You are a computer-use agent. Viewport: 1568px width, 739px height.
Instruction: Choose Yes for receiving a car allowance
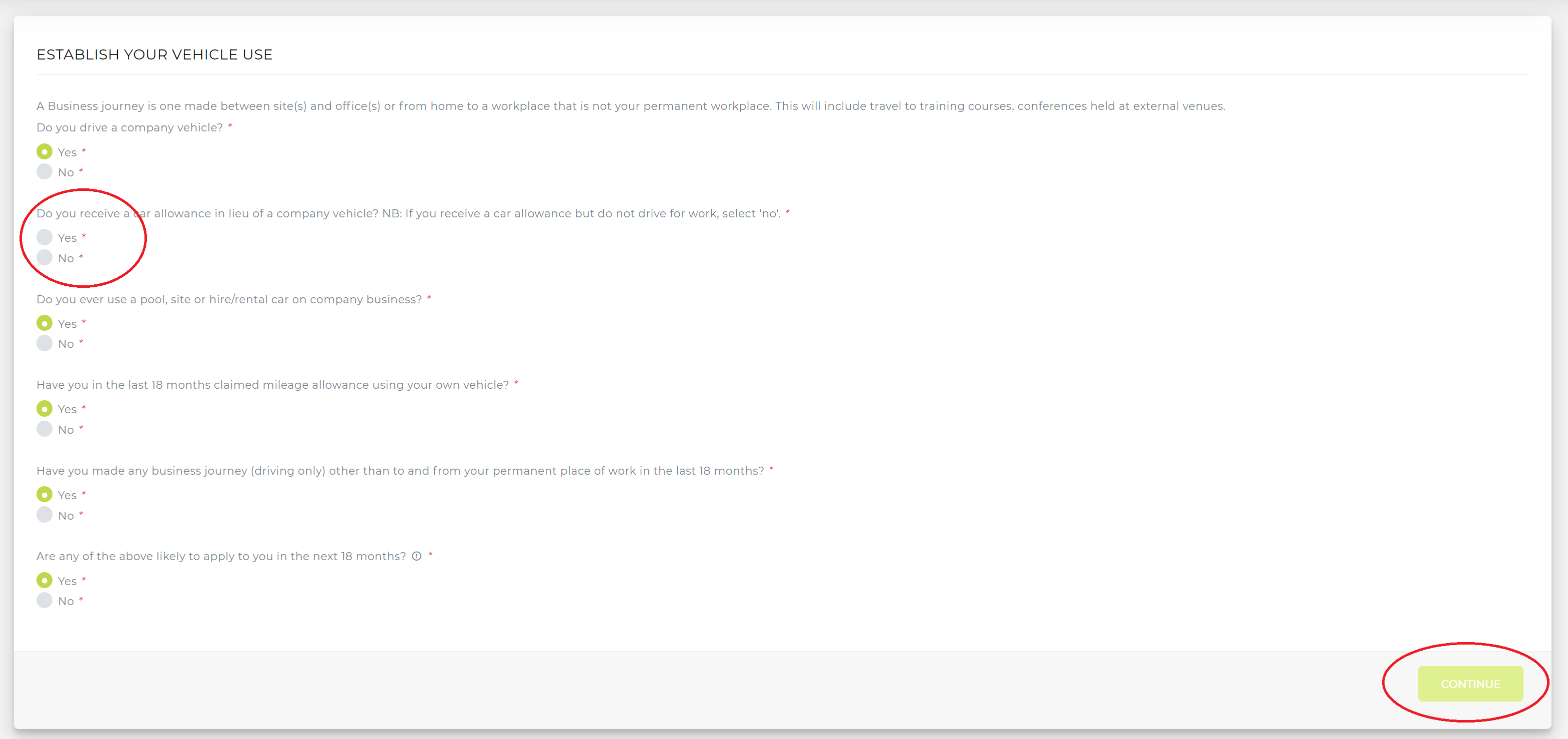point(44,237)
